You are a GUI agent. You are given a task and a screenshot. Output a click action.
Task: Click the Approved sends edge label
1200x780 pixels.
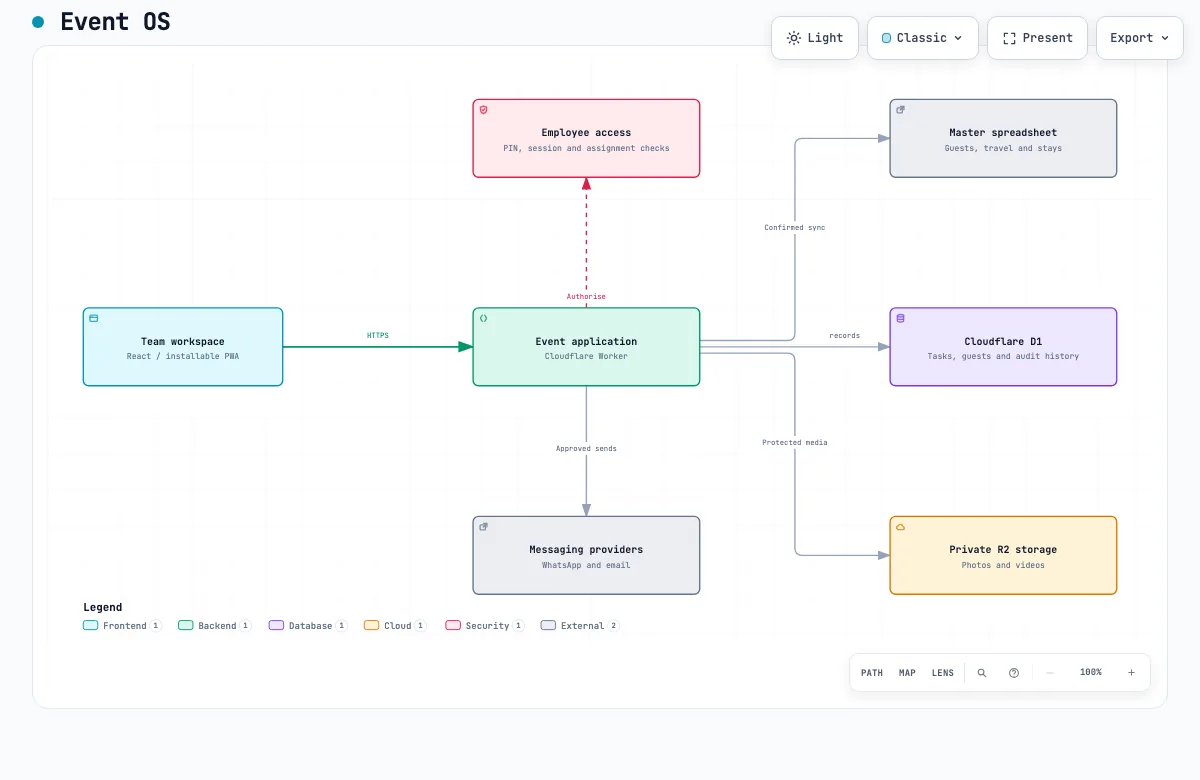coord(586,449)
